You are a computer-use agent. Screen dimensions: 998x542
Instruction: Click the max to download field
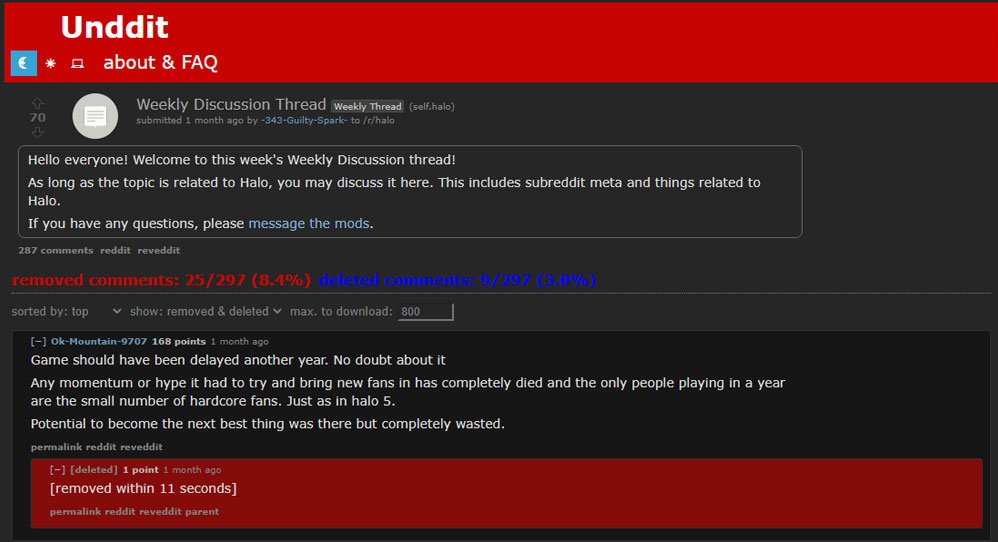[x=425, y=312]
